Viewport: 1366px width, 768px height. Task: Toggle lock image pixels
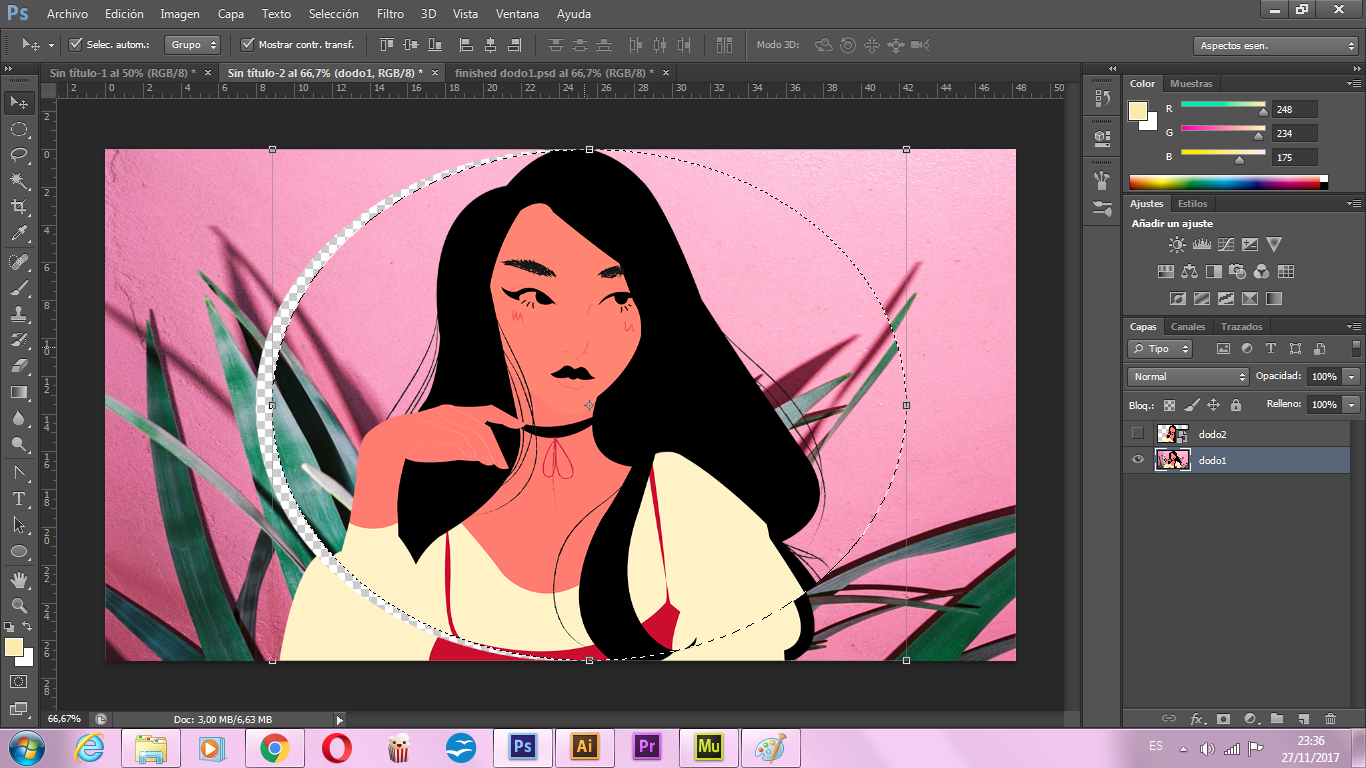[1191, 405]
